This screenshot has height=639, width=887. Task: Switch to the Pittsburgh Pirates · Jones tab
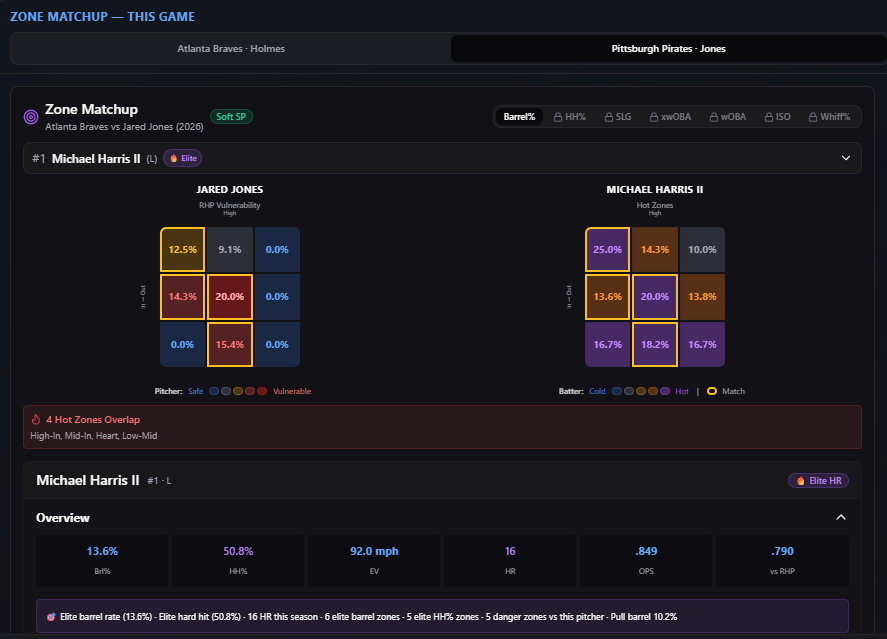pyautogui.click(x=669, y=49)
